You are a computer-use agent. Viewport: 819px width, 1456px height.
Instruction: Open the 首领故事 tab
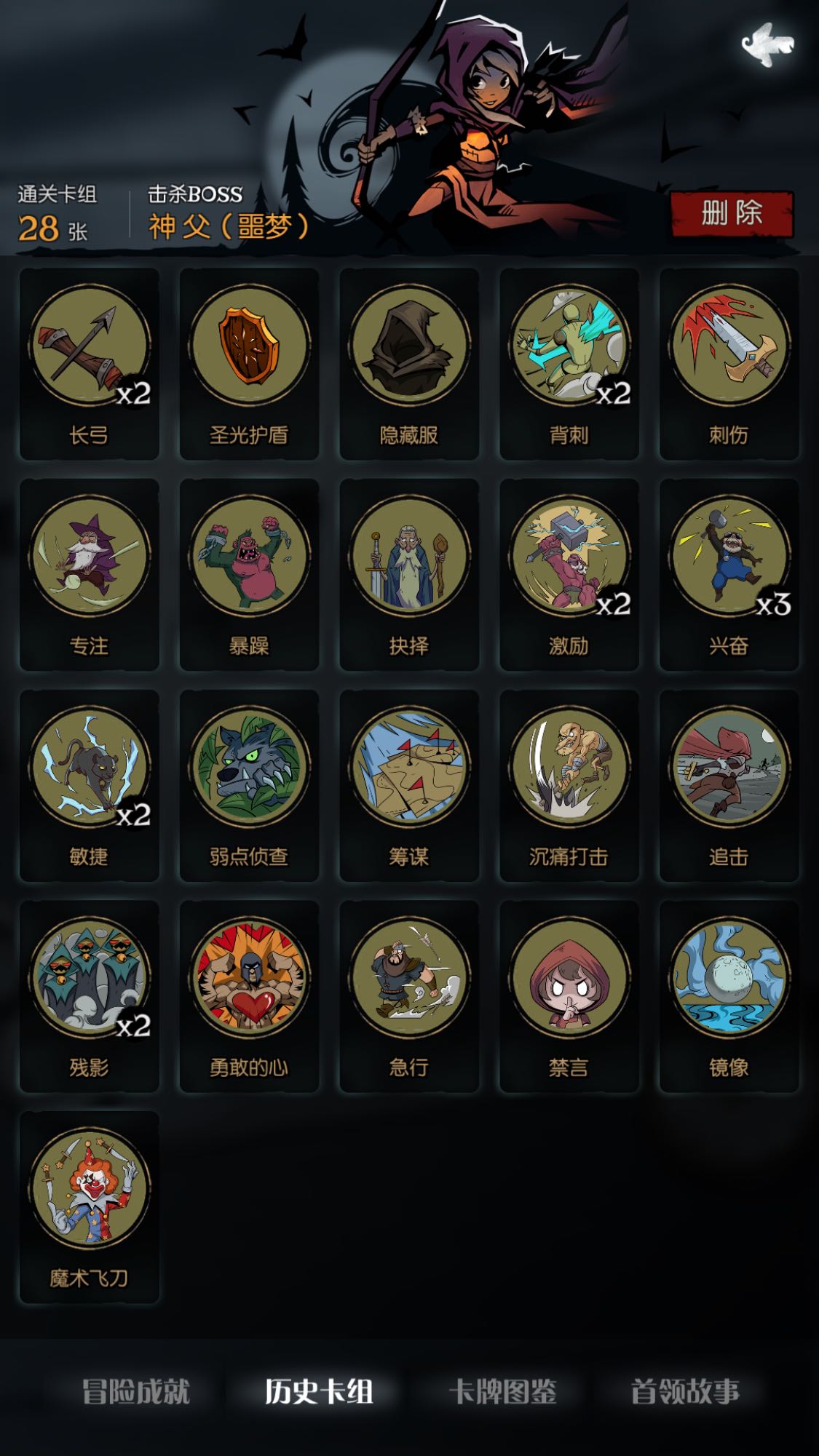click(x=685, y=1391)
